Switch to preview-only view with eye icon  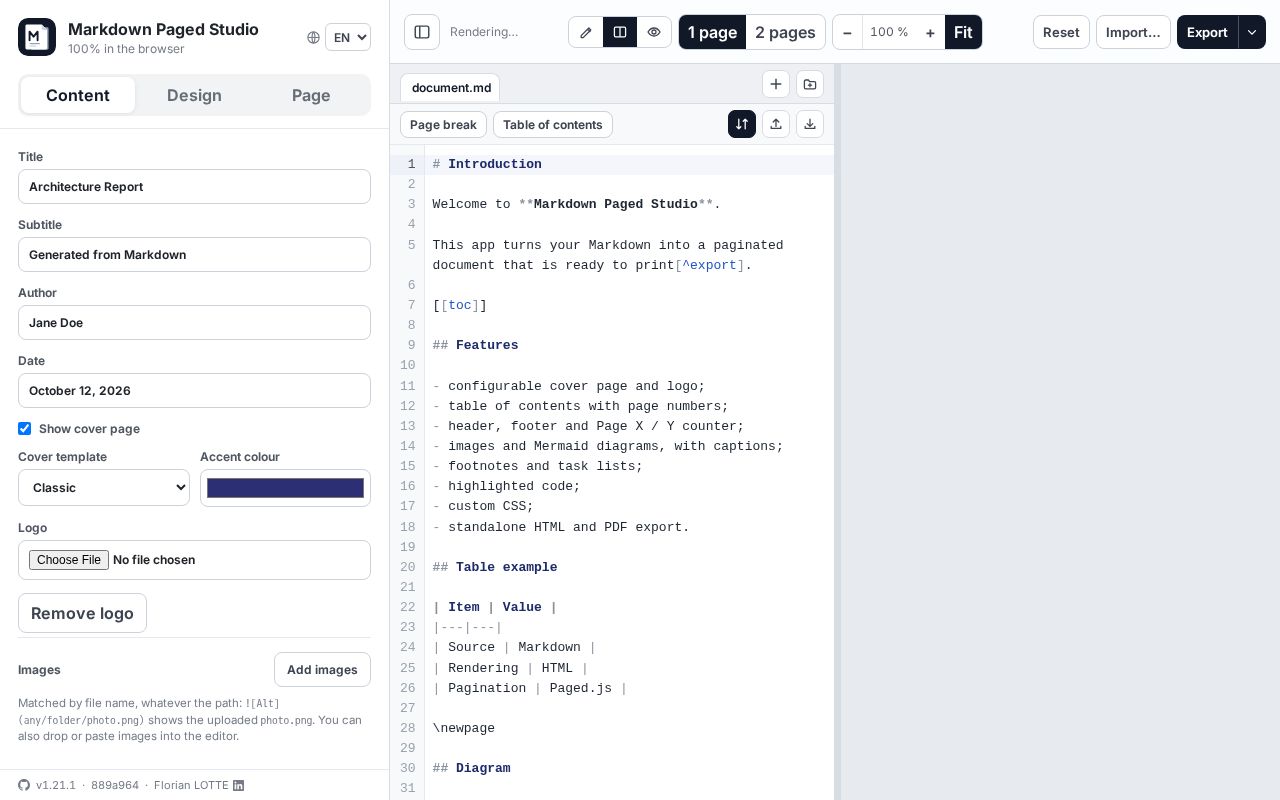coord(654,32)
